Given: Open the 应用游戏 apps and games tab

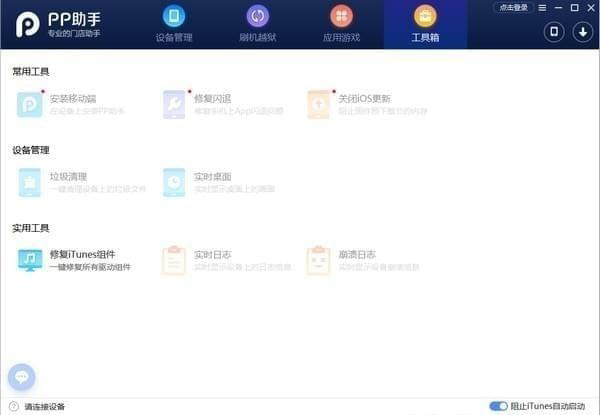Looking at the screenshot, I should pyautogui.click(x=342, y=25).
